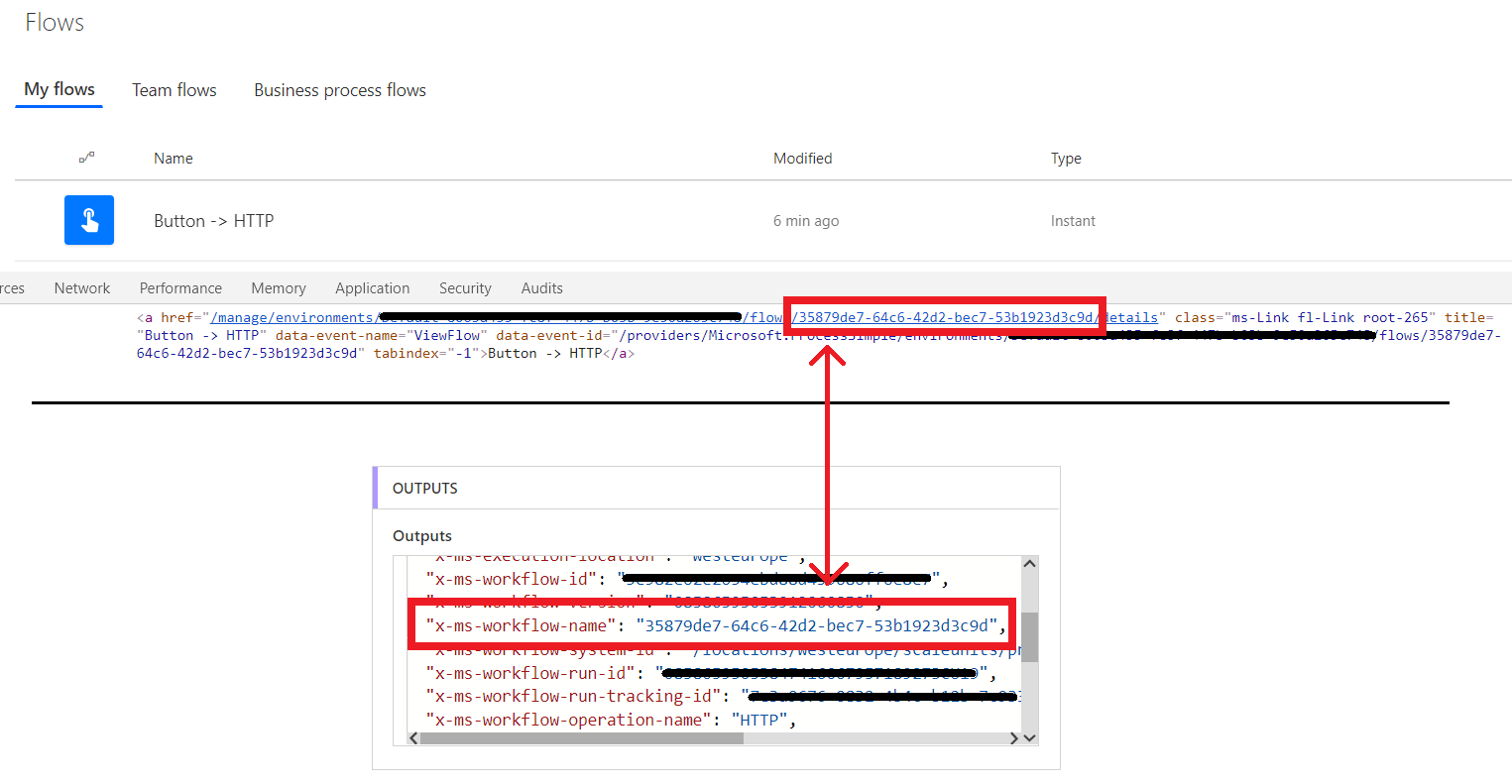Click the highlighted flow GUID link in the href
This screenshot has height=784, width=1512.
(x=942, y=316)
